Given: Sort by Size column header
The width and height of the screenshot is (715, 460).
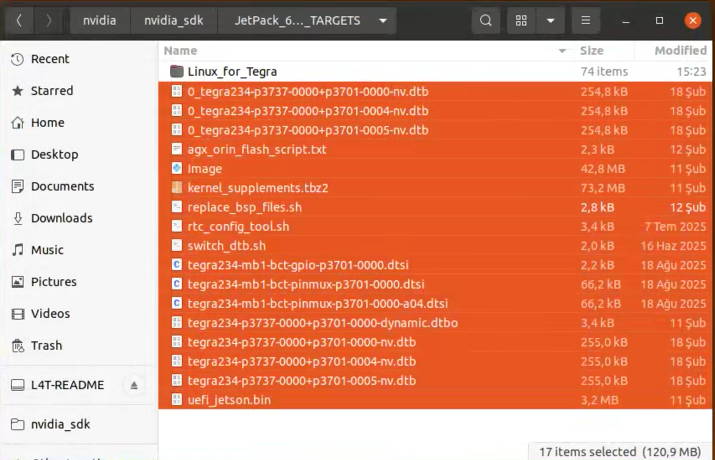Looking at the screenshot, I should click(591, 51).
